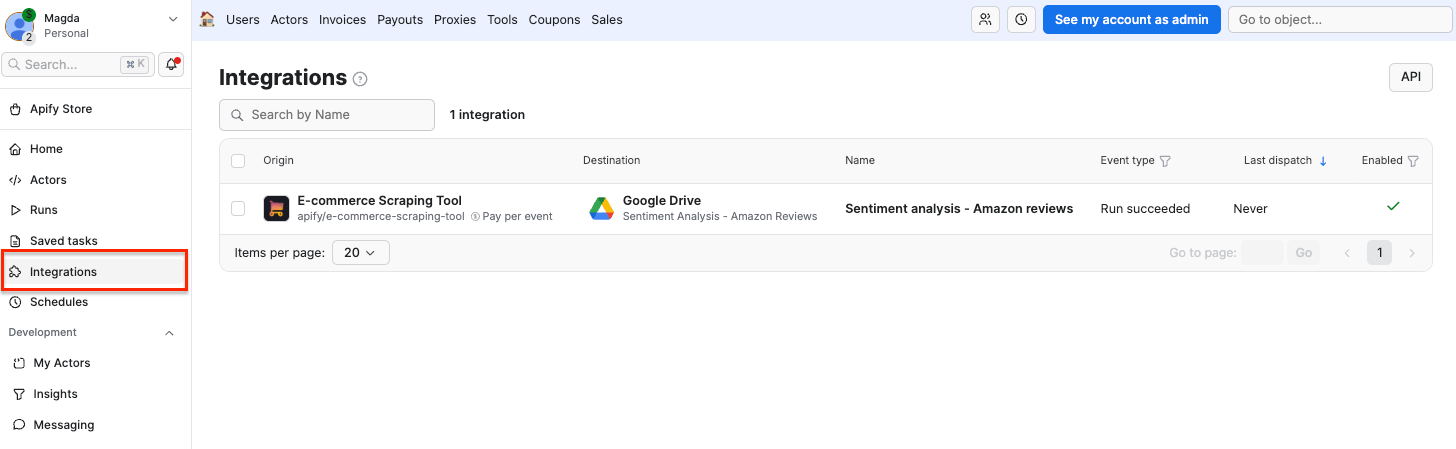
Task: Click the users group icon button
Action: point(986,19)
